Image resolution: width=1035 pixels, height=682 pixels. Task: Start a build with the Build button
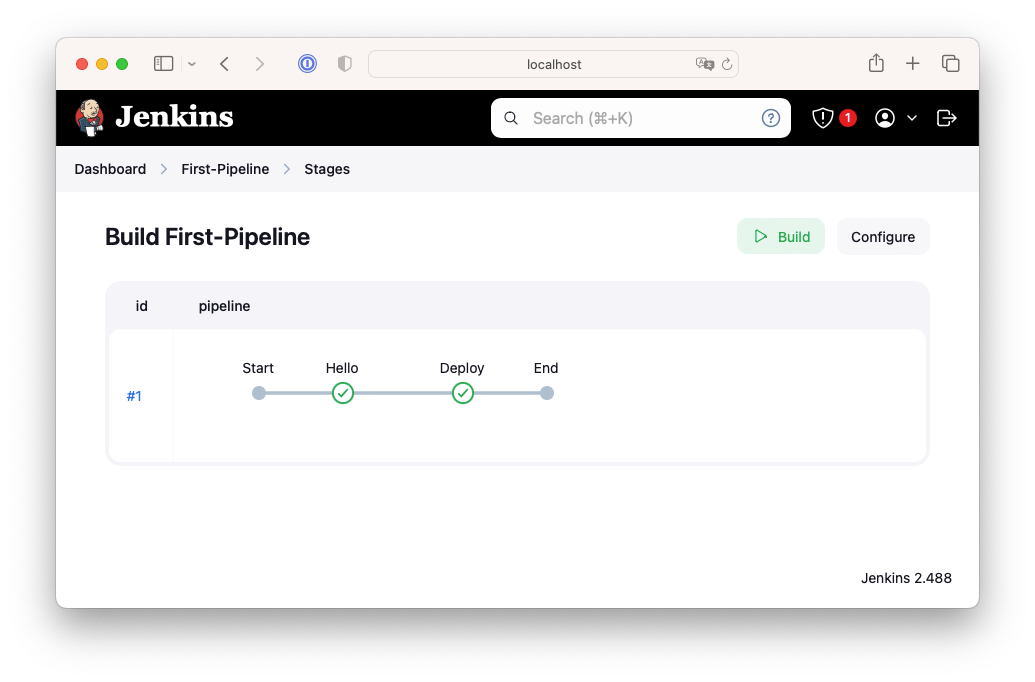781,236
